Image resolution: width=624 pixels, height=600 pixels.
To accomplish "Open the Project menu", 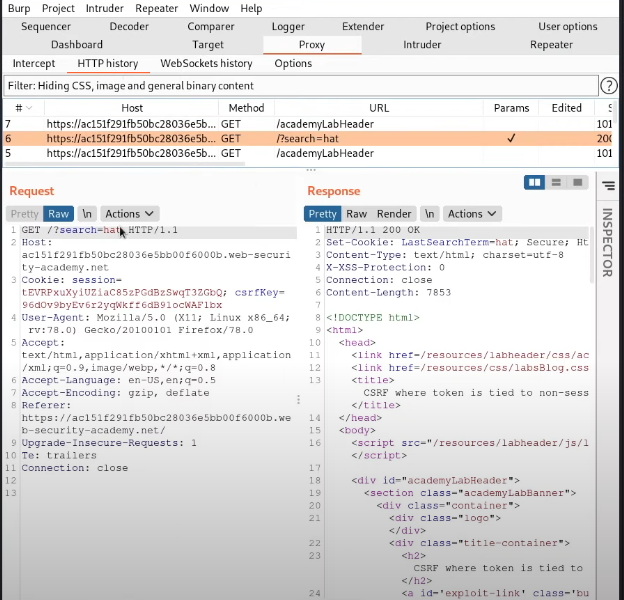I will pos(58,8).
